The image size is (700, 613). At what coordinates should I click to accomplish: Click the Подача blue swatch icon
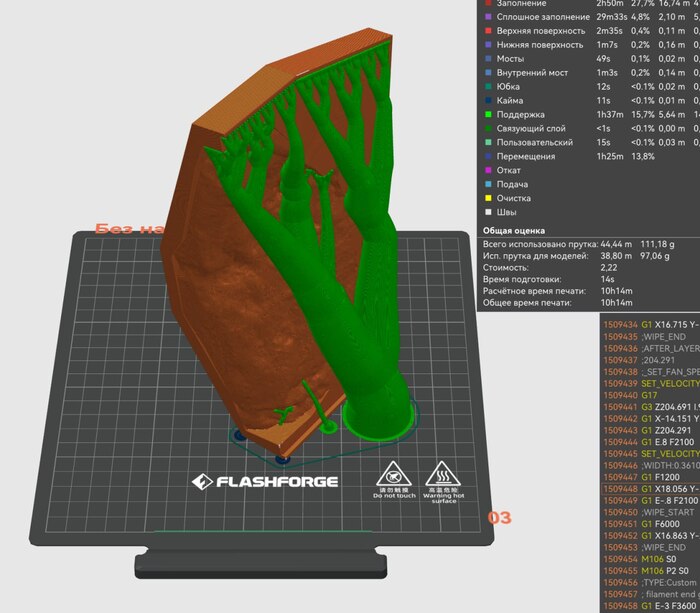tap(487, 184)
